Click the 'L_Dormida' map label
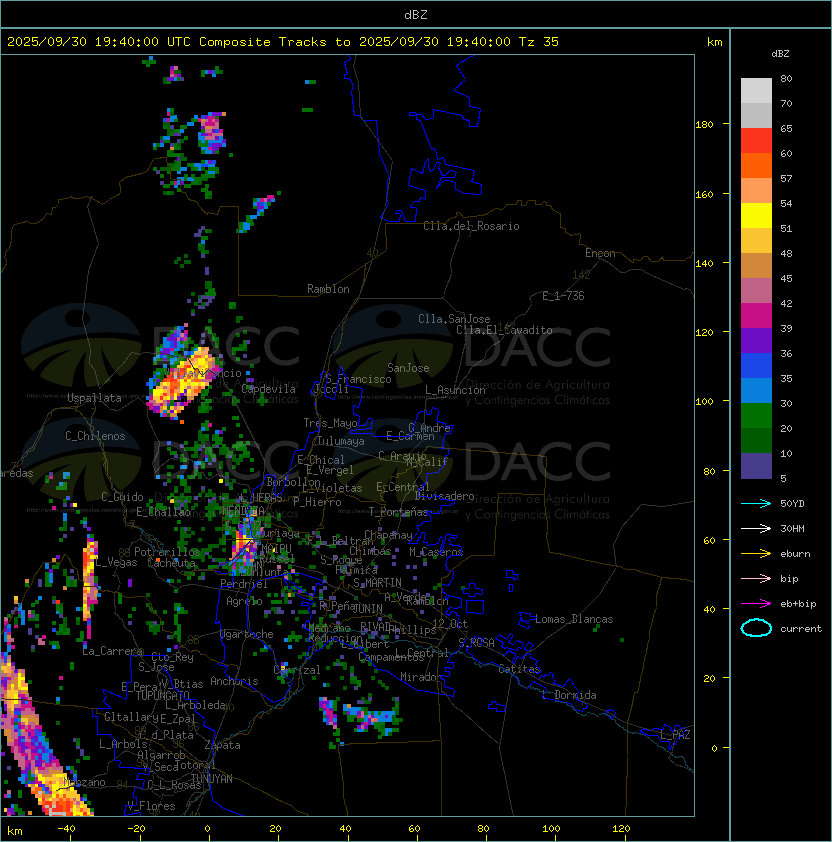This screenshot has height=842, width=832. click(569, 695)
